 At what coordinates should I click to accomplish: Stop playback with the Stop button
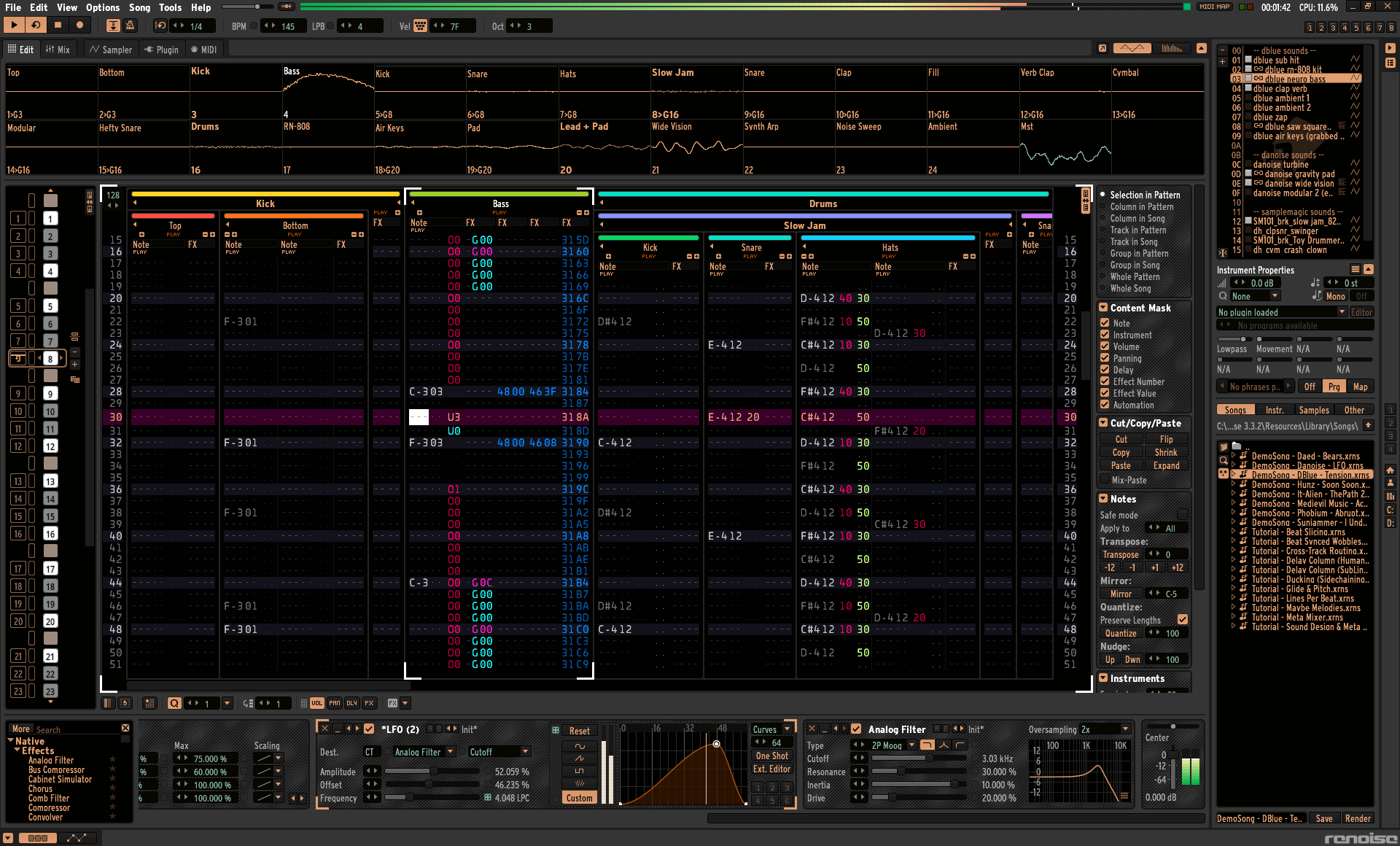click(58, 26)
